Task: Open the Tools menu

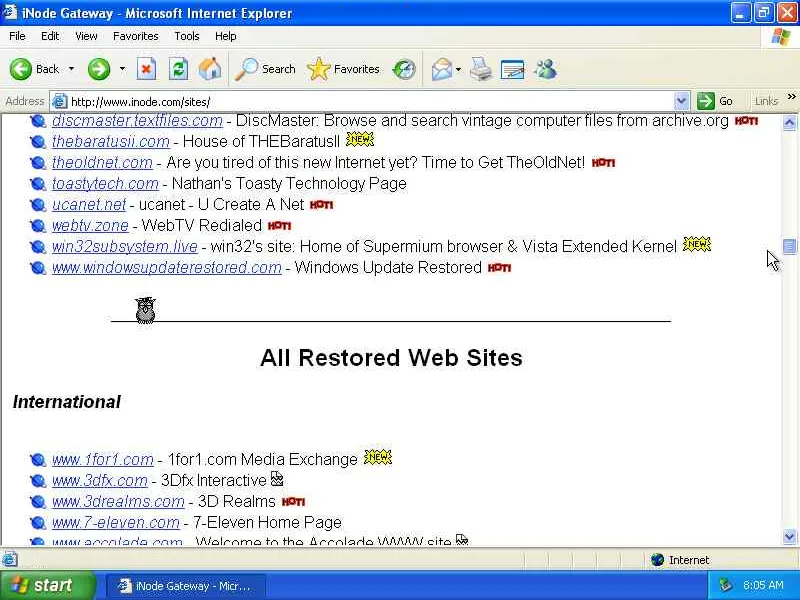Action: [187, 36]
